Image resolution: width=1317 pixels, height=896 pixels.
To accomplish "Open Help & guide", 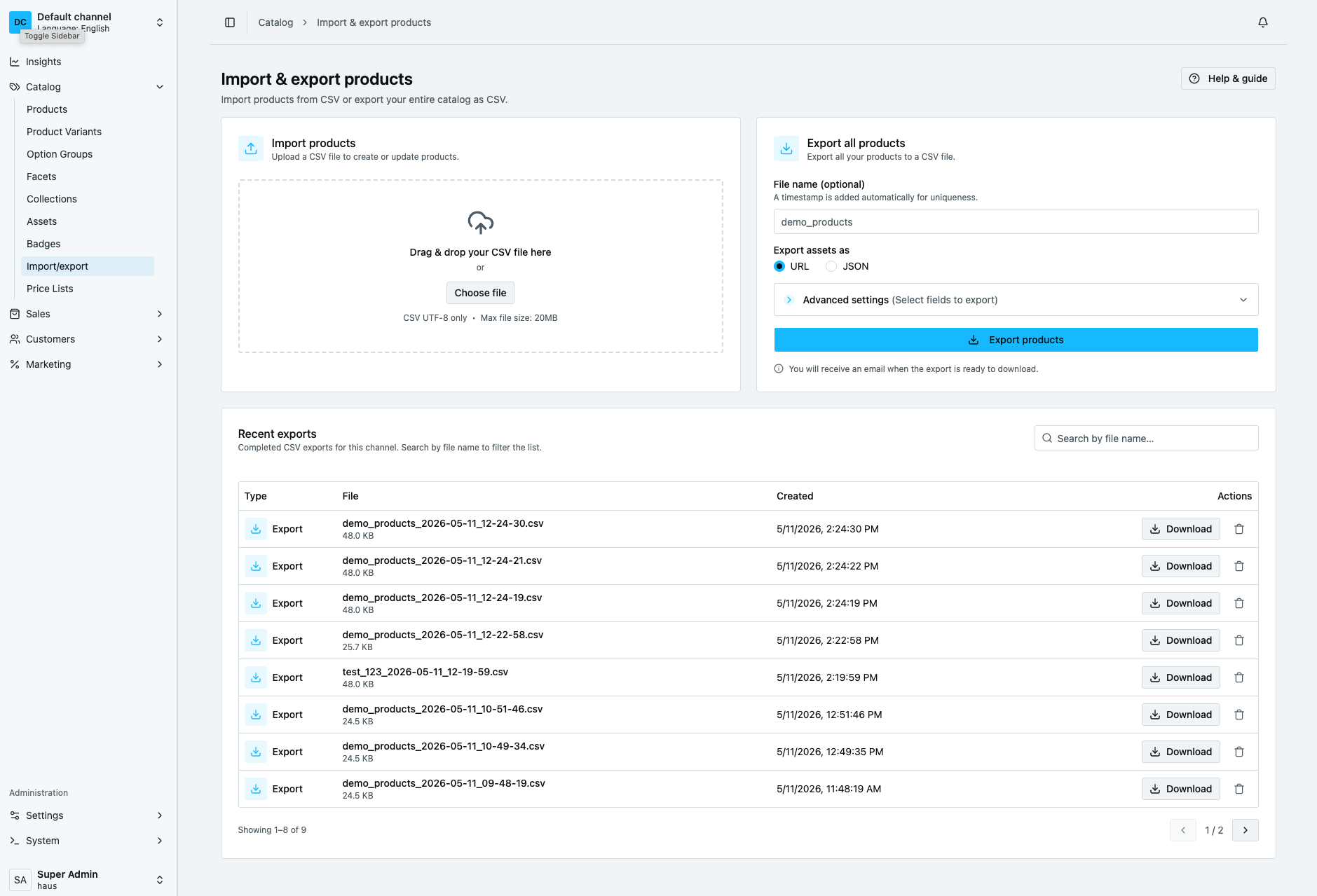I will [1228, 78].
